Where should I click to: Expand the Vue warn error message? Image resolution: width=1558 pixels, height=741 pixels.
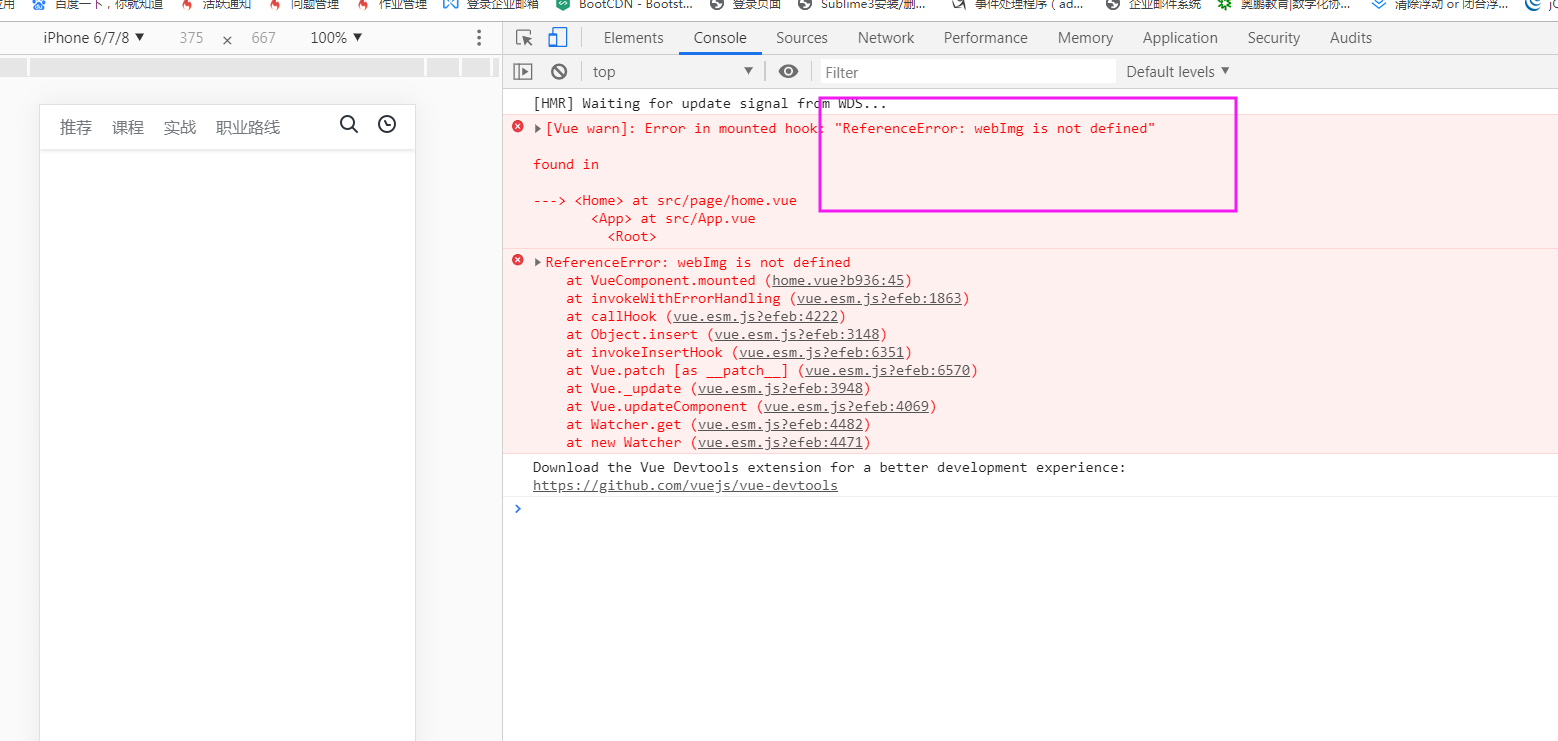(538, 128)
